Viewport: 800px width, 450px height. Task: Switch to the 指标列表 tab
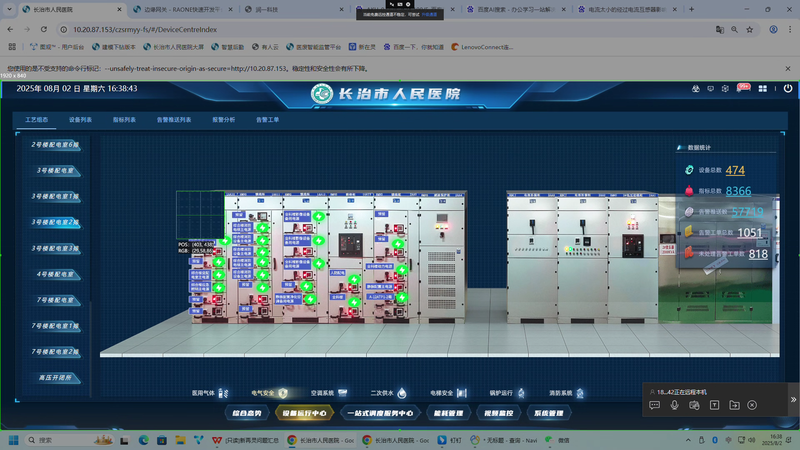(124, 120)
